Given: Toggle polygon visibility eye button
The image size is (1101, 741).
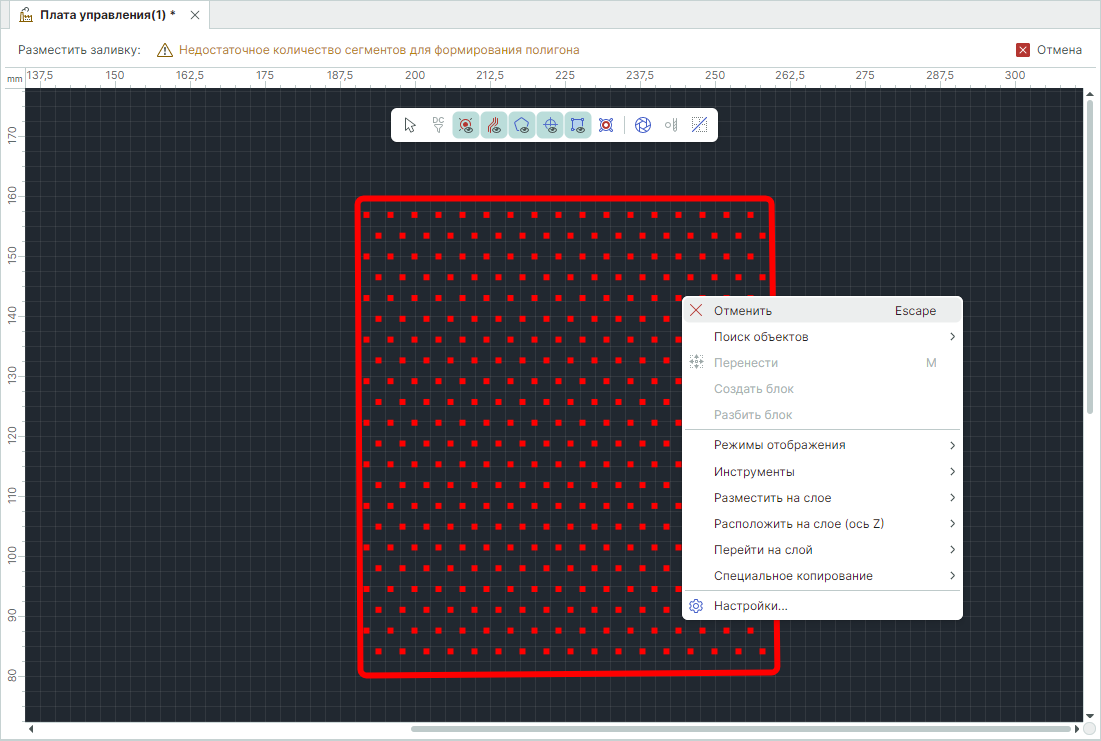Looking at the screenshot, I should [x=522, y=125].
